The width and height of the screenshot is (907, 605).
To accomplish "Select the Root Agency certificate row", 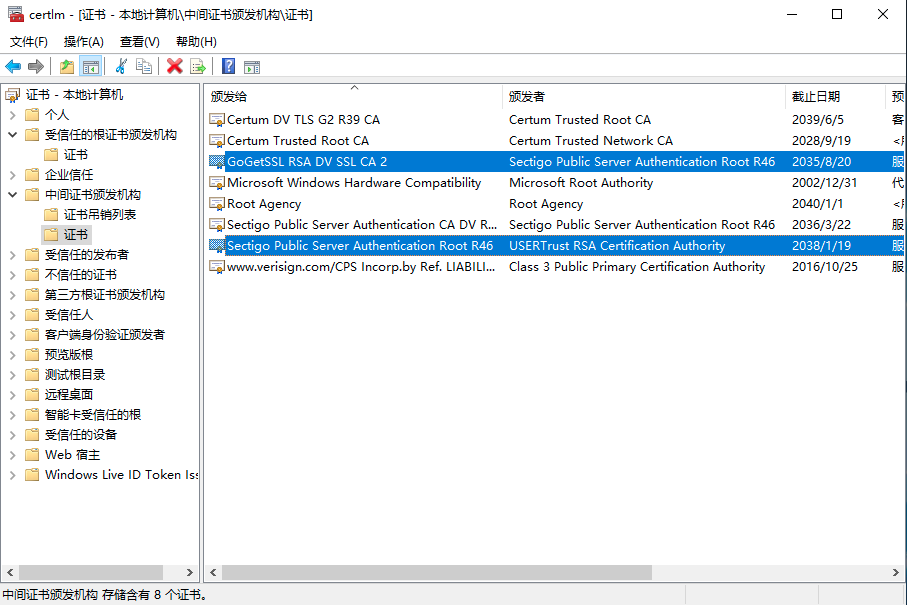I will pos(264,204).
